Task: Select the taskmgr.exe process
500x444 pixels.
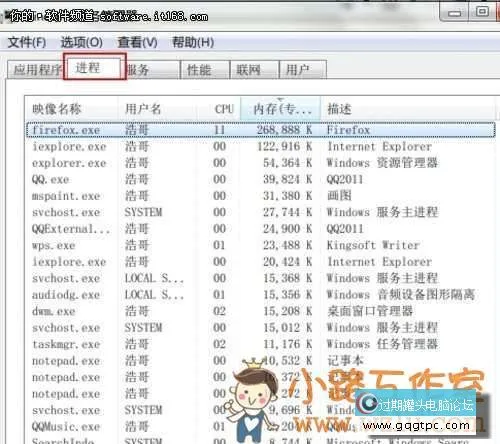Action: (261, 344)
